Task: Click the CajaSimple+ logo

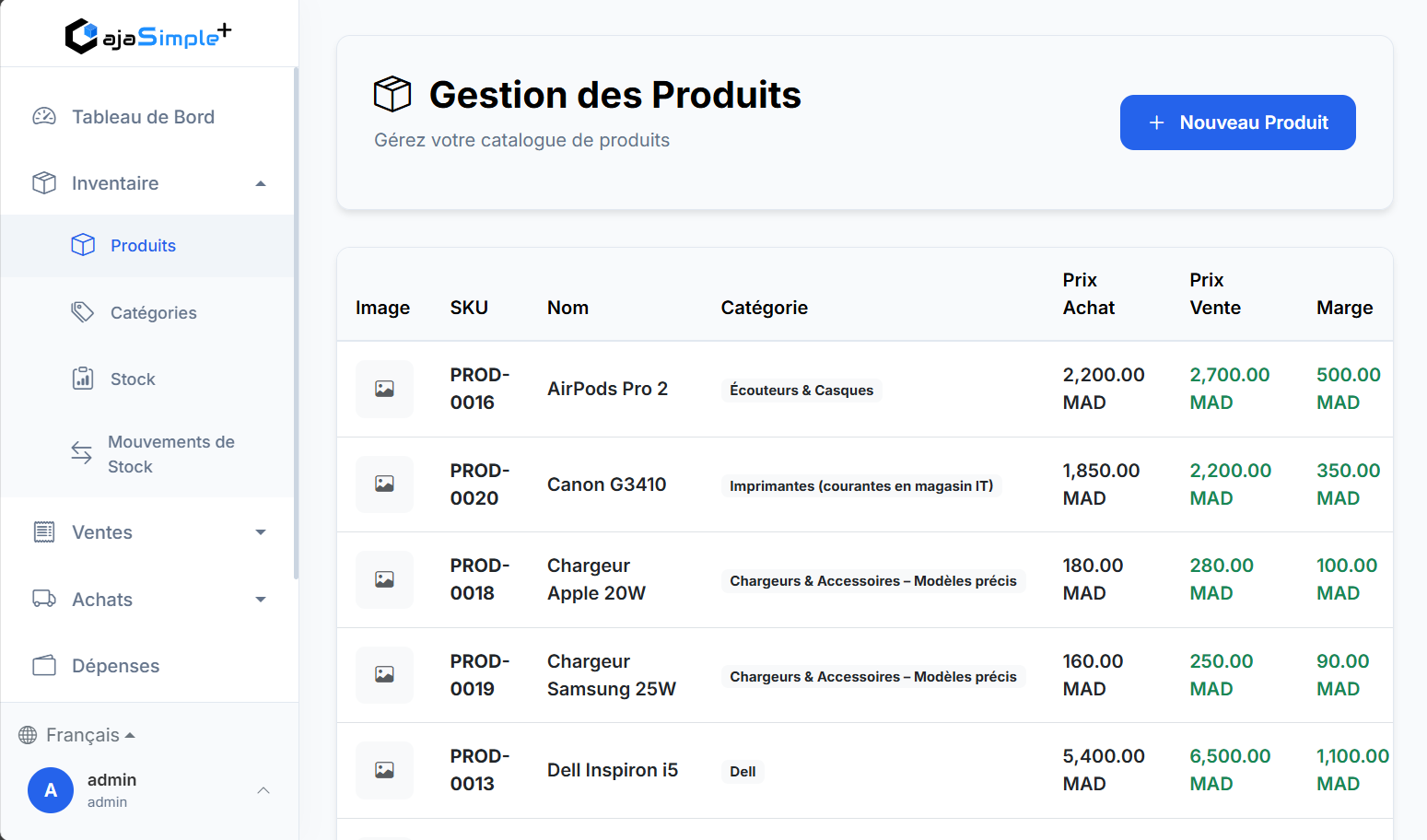Action: click(148, 36)
